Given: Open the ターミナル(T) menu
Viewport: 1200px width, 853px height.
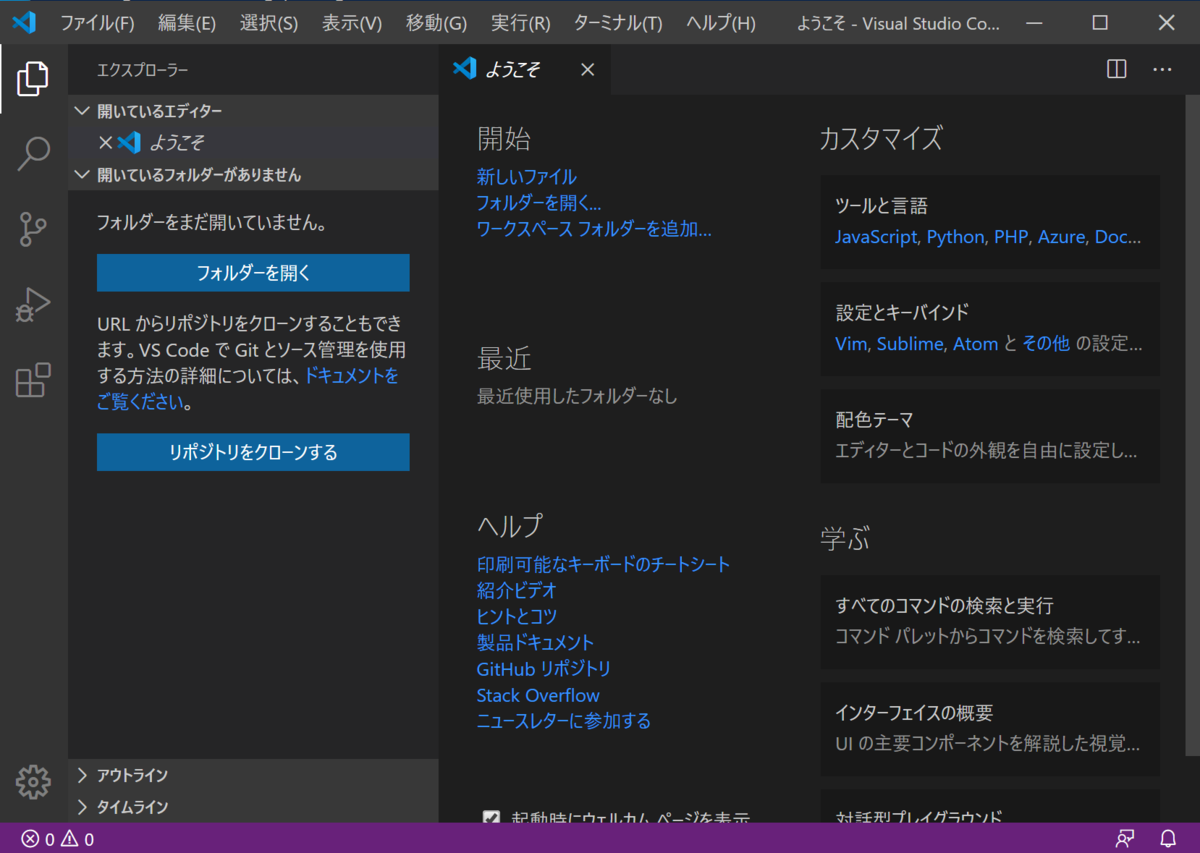Looking at the screenshot, I should pyautogui.click(x=618, y=23).
